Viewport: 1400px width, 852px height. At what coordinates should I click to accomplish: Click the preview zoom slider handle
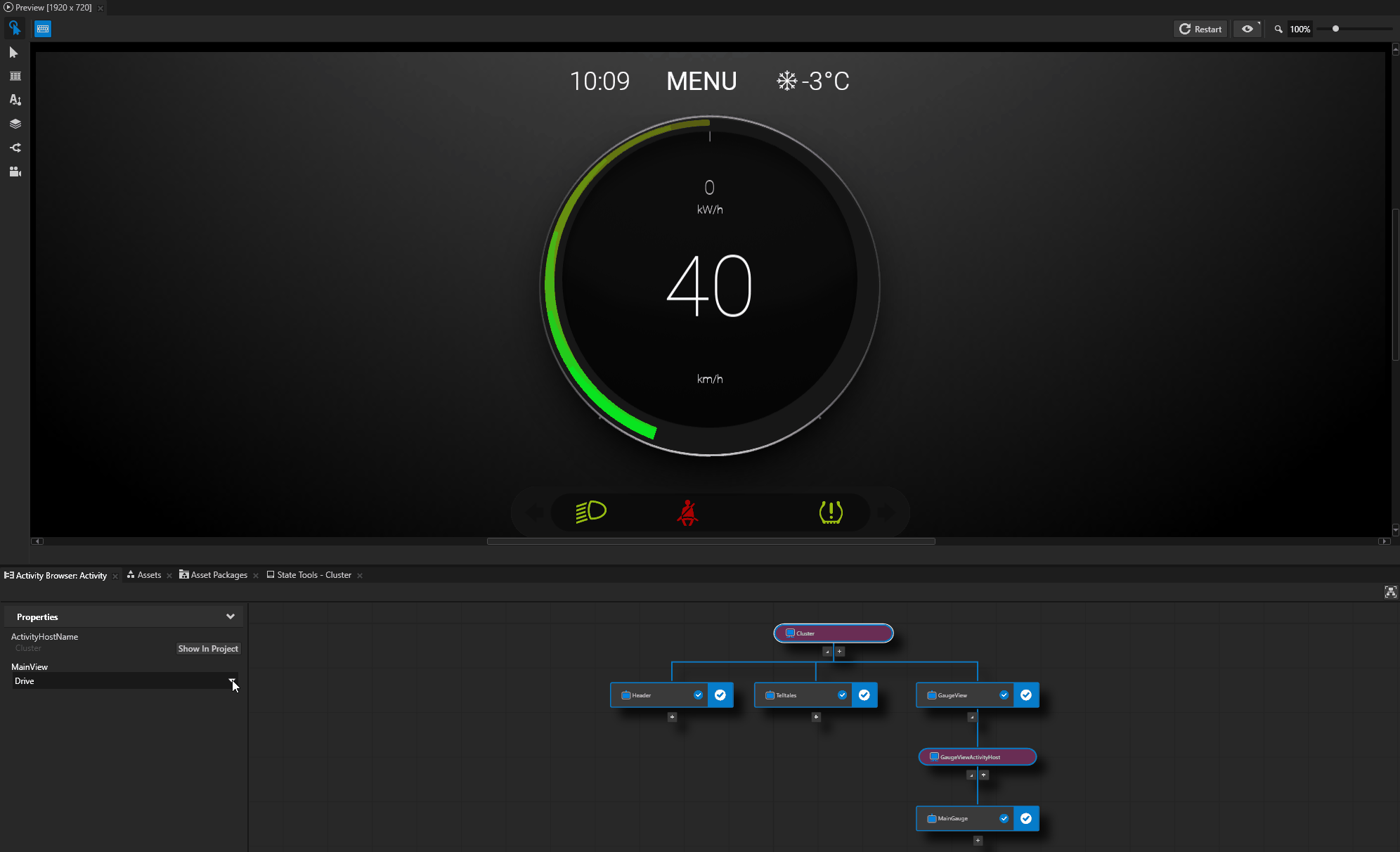tap(1335, 29)
